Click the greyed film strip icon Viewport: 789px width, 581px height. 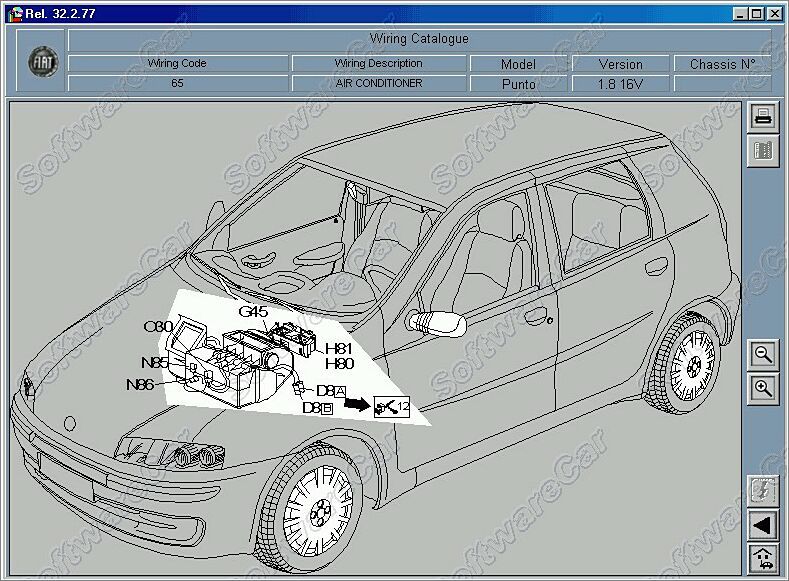pos(763,151)
